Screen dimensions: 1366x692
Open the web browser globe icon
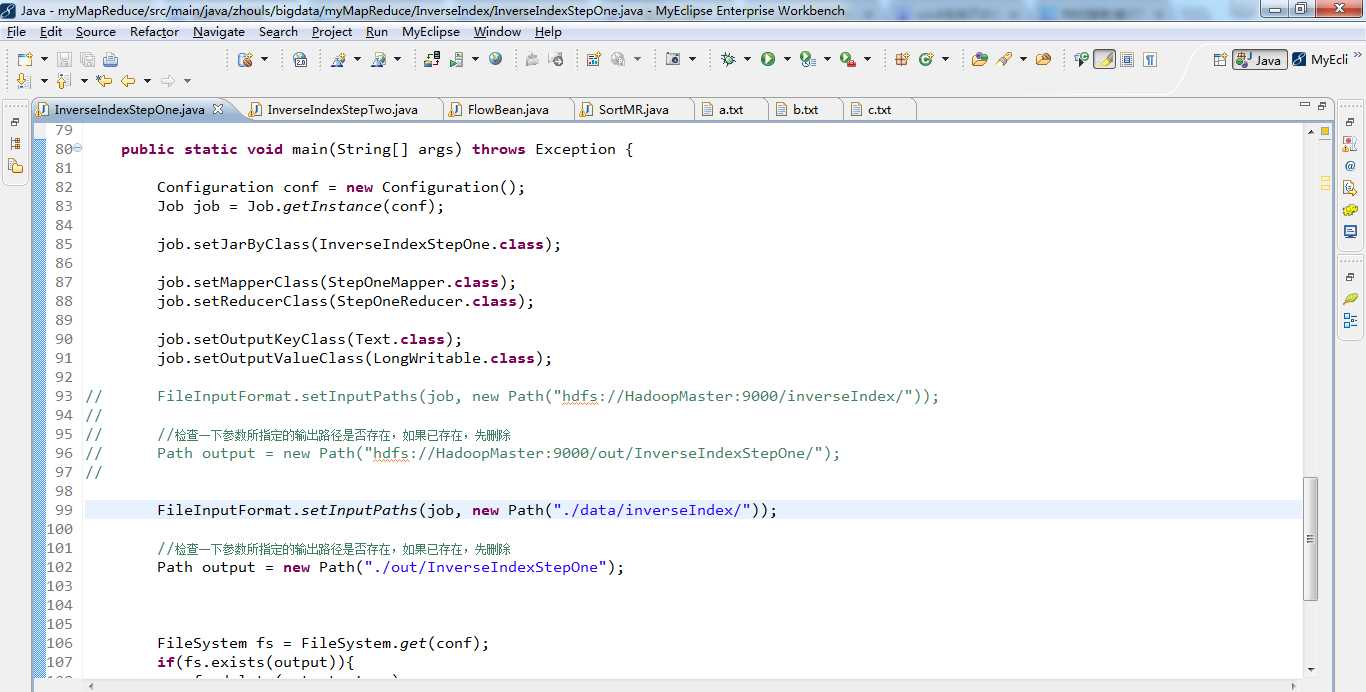point(495,60)
